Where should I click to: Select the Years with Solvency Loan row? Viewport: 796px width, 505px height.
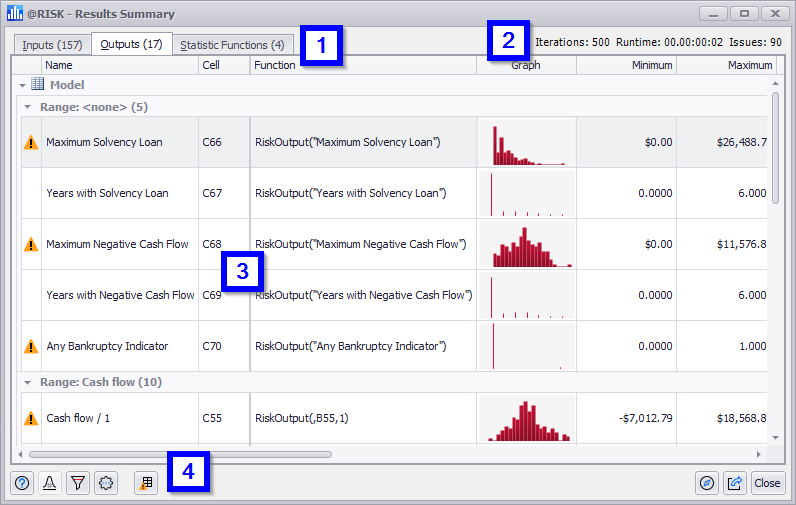coord(107,193)
